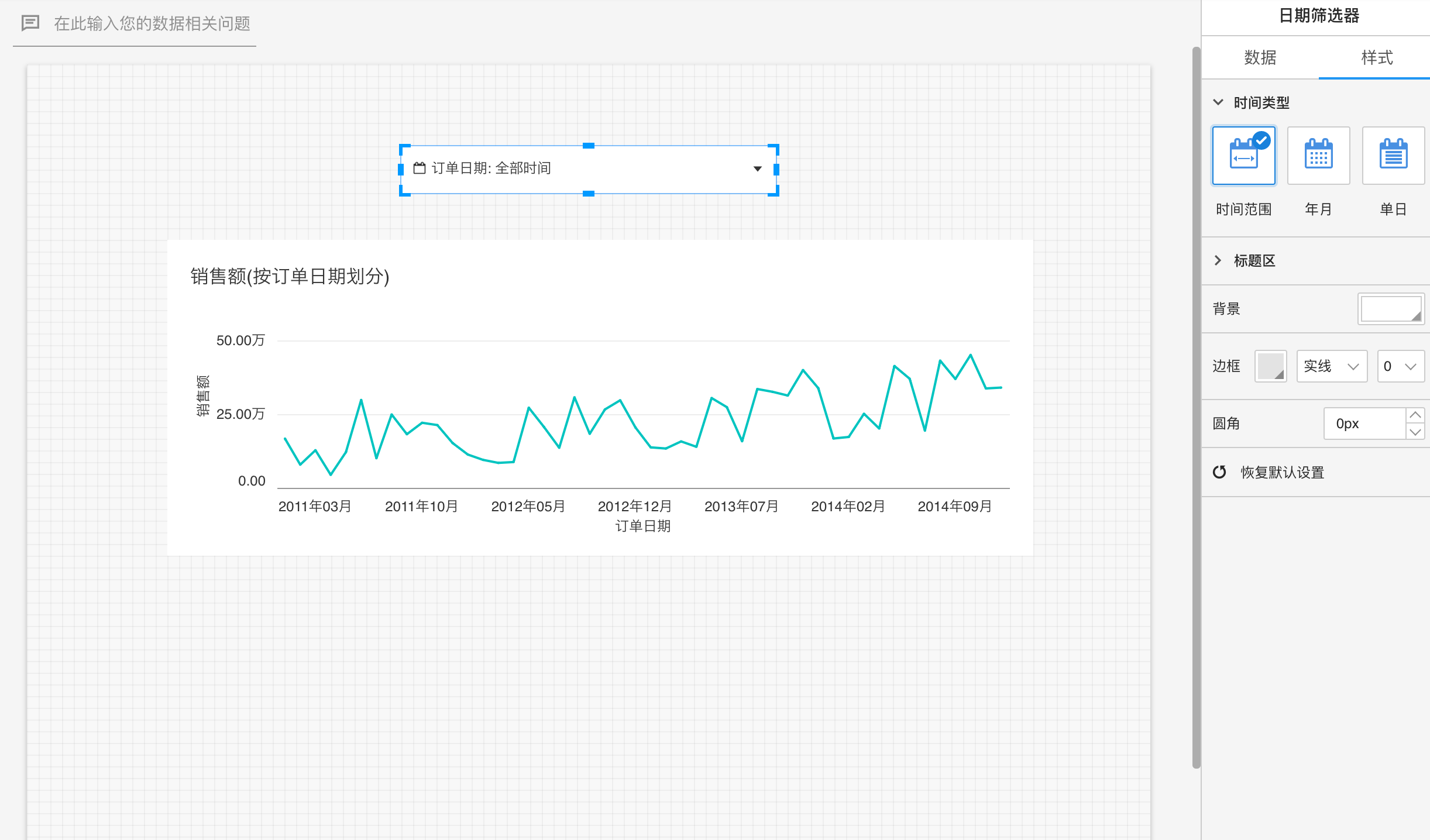Collapse the 时间类型 section
This screenshot has height=840, width=1430.
click(x=1218, y=102)
